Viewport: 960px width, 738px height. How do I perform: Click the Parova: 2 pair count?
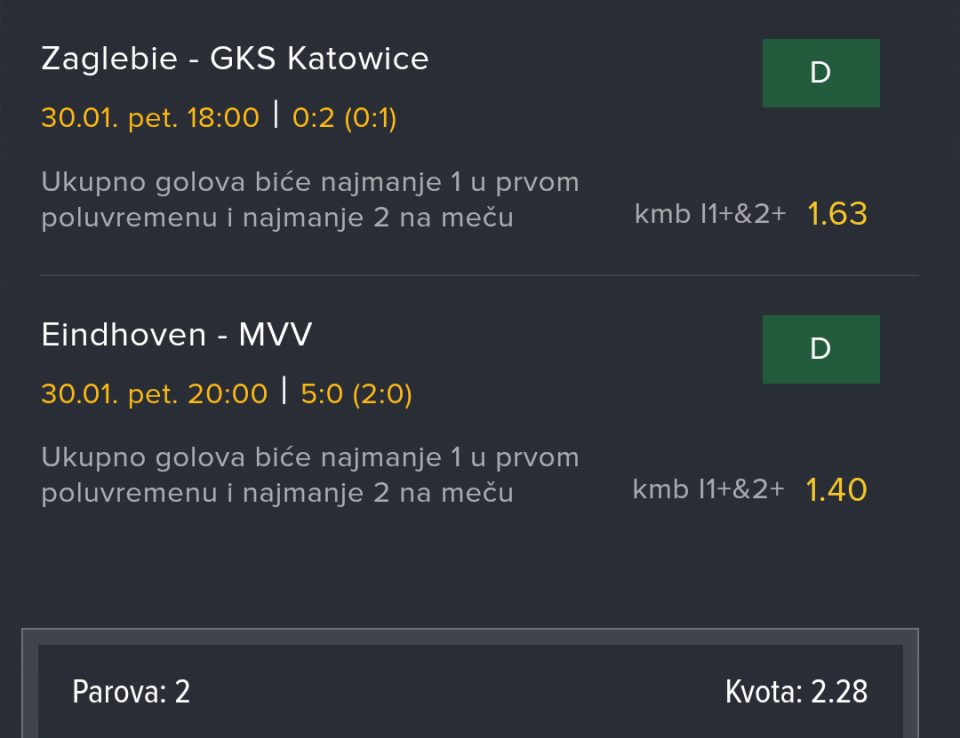[x=131, y=691]
